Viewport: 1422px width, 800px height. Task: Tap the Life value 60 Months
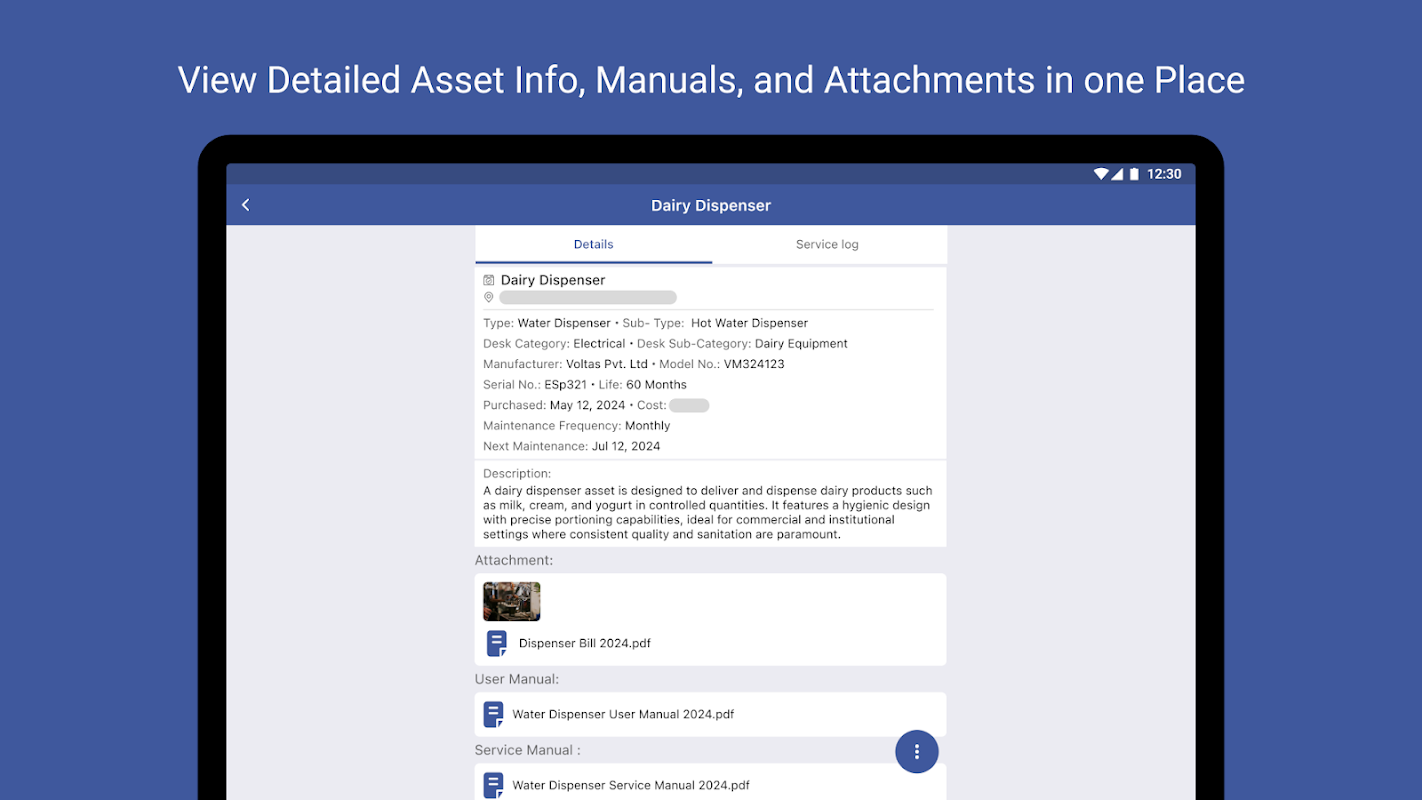click(x=657, y=384)
